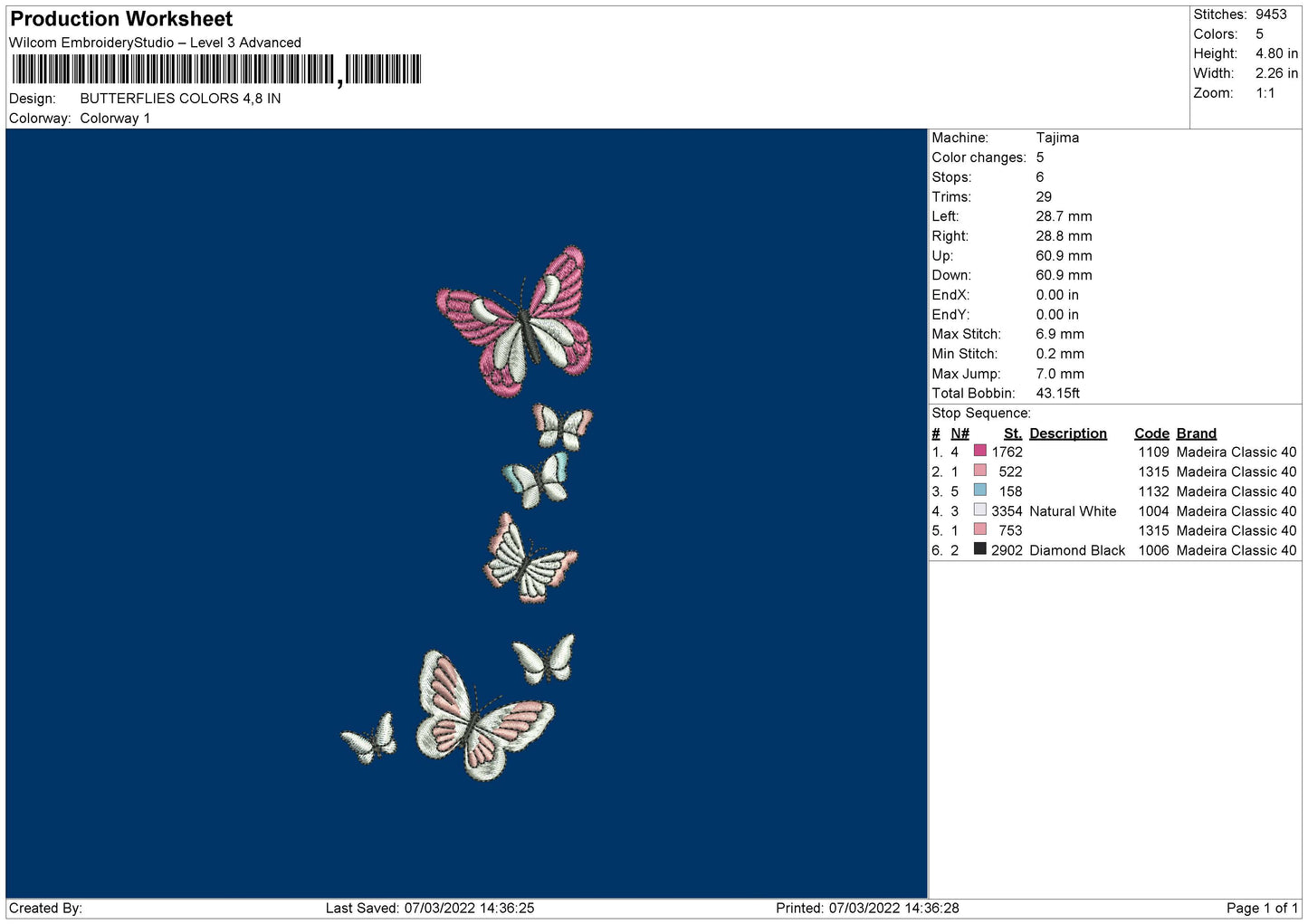The height and width of the screenshot is (924, 1308).
Task: Click the underlined Code column header
Action: tap(1151, 433)
